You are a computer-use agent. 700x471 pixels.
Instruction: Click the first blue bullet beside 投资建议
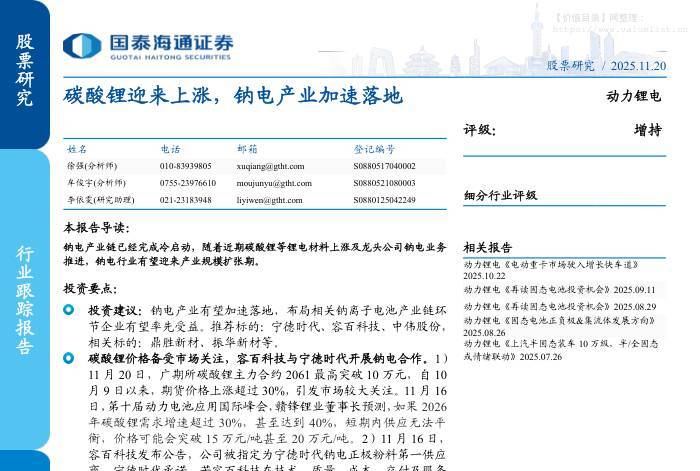coord(69,309)
